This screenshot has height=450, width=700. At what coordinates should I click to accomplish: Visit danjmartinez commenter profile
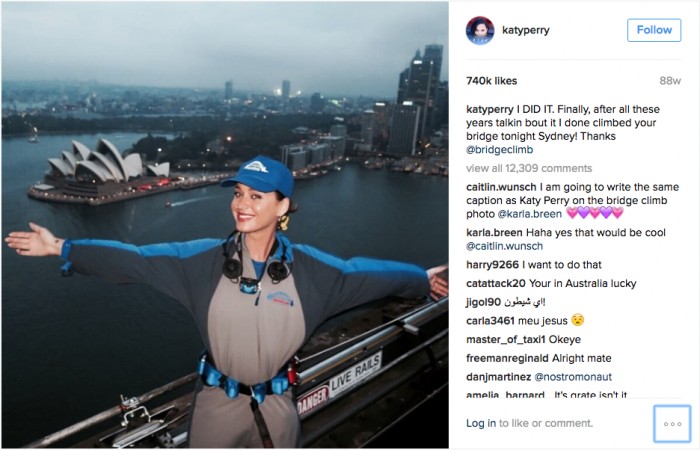[x=498, y=377]
